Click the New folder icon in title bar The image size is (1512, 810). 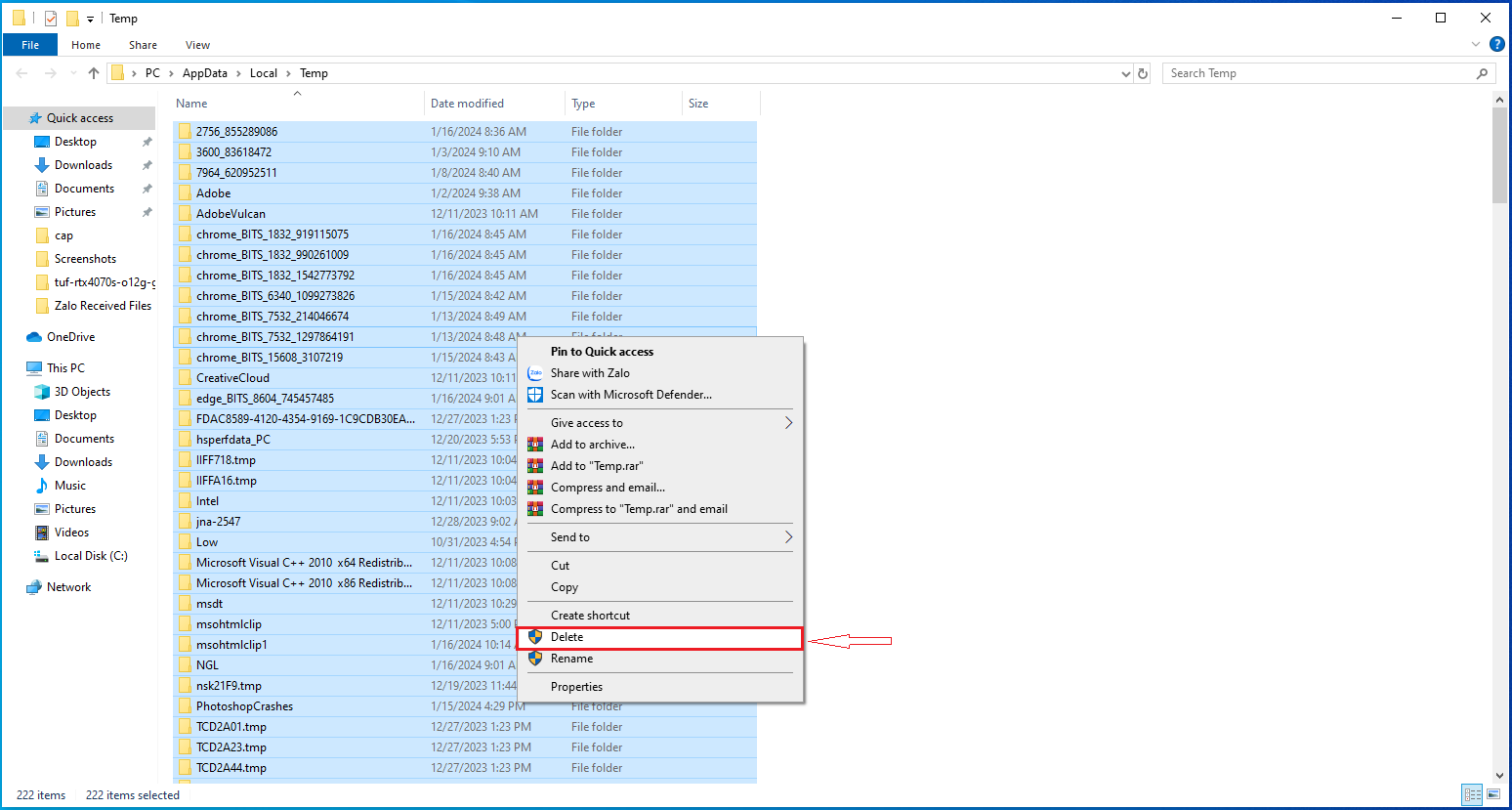pyautogui.click(x=72, y=19)
